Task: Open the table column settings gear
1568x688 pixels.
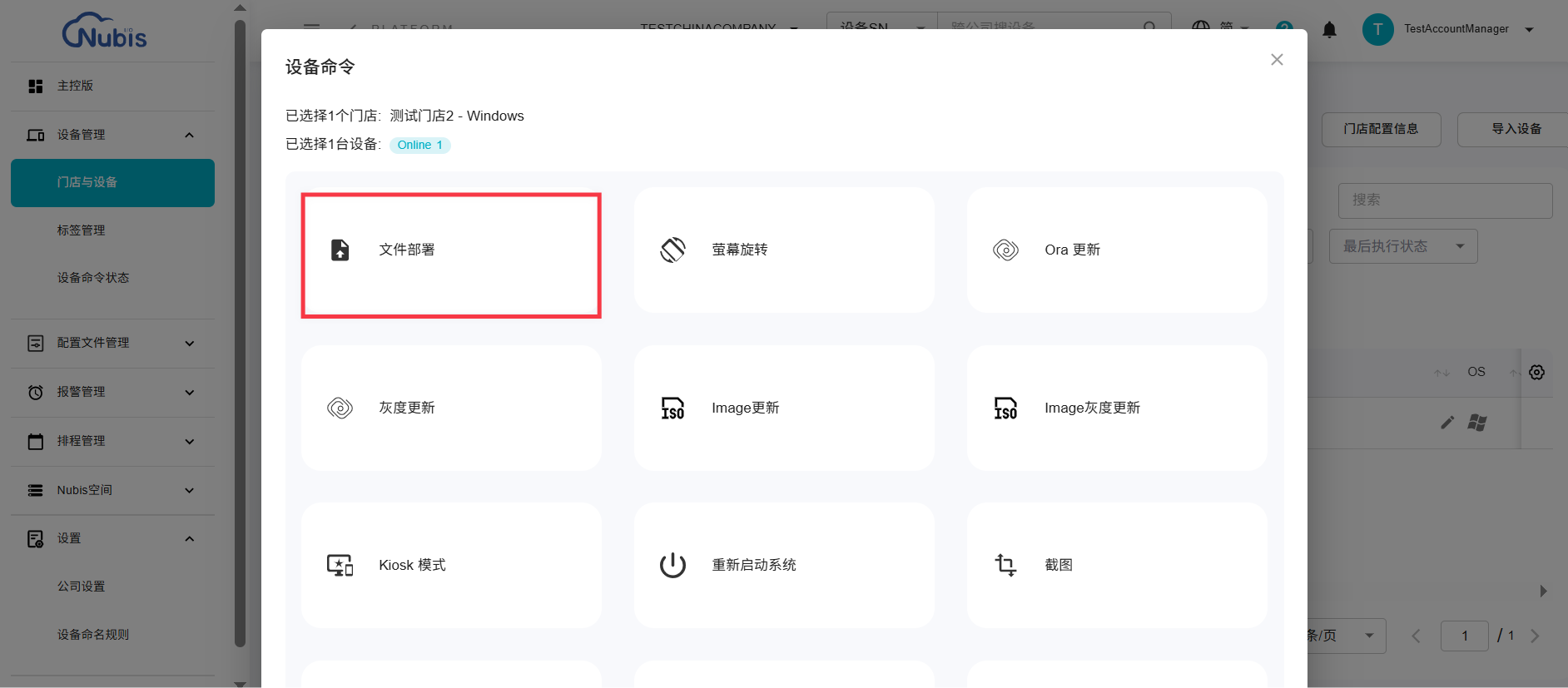Action: point(1536,372)
